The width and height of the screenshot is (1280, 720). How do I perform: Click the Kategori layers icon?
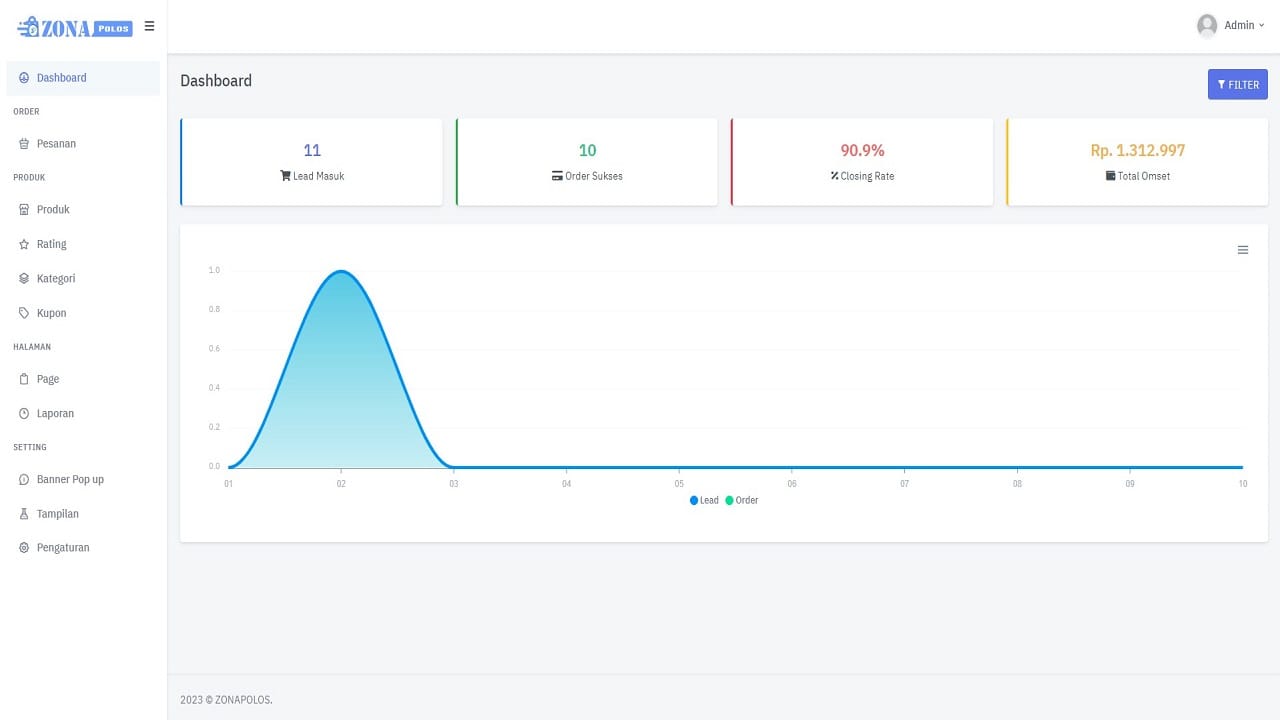click(24, 279)
